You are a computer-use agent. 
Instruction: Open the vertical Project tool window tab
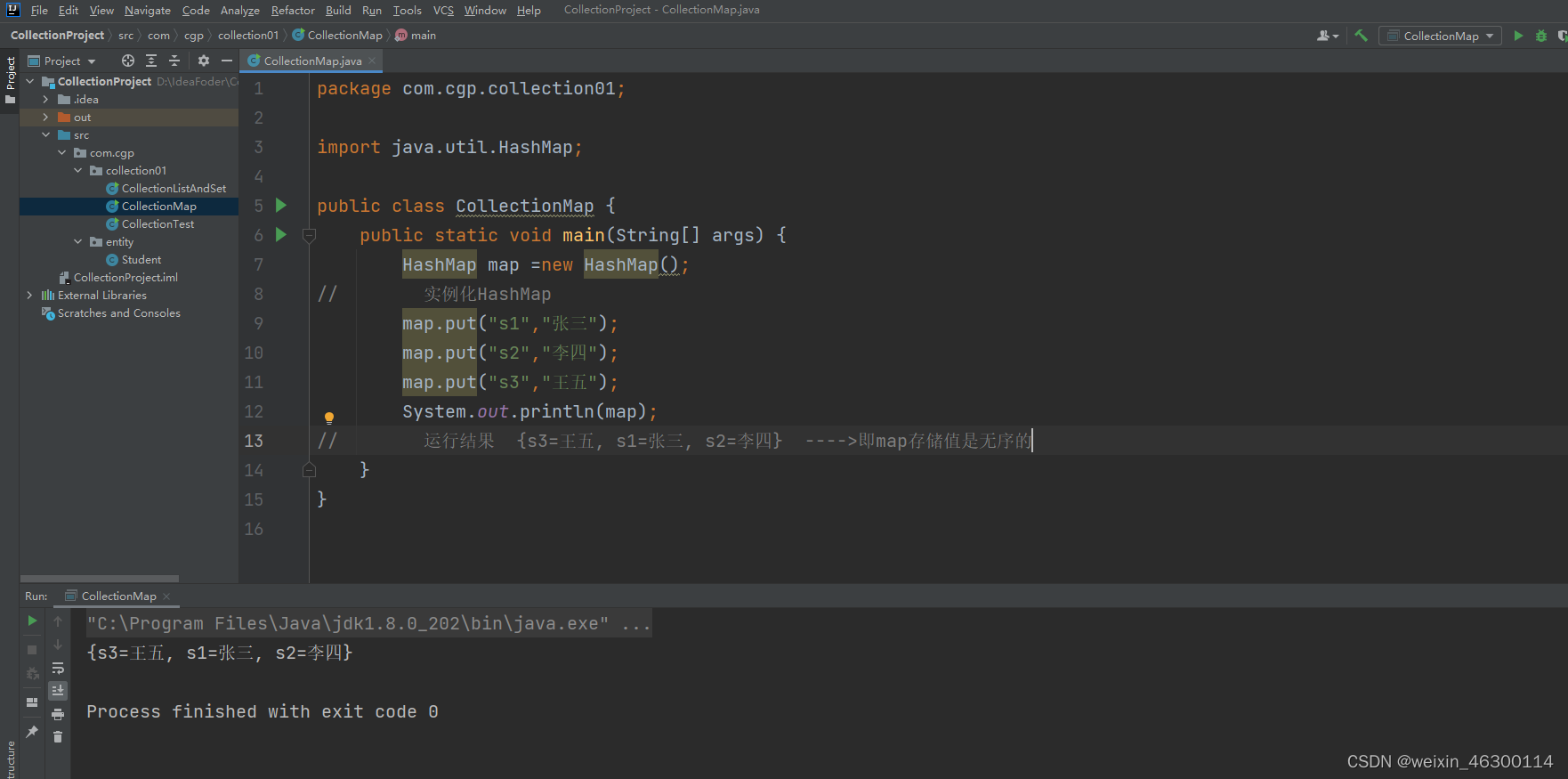[10, 79]
